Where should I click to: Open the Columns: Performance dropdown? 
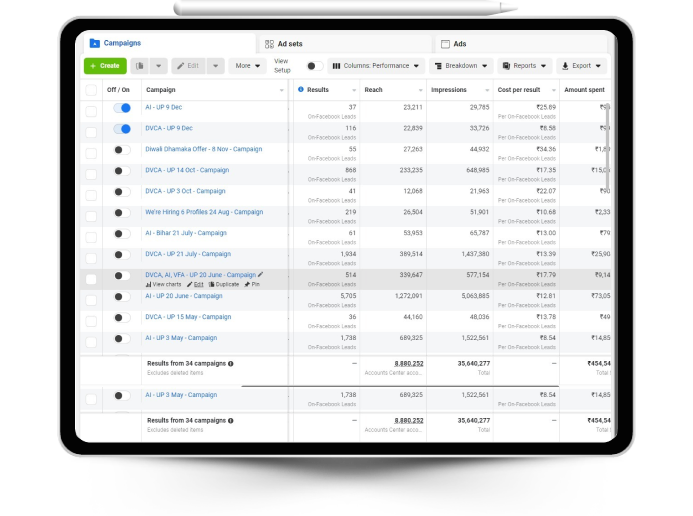pos(376,66)
